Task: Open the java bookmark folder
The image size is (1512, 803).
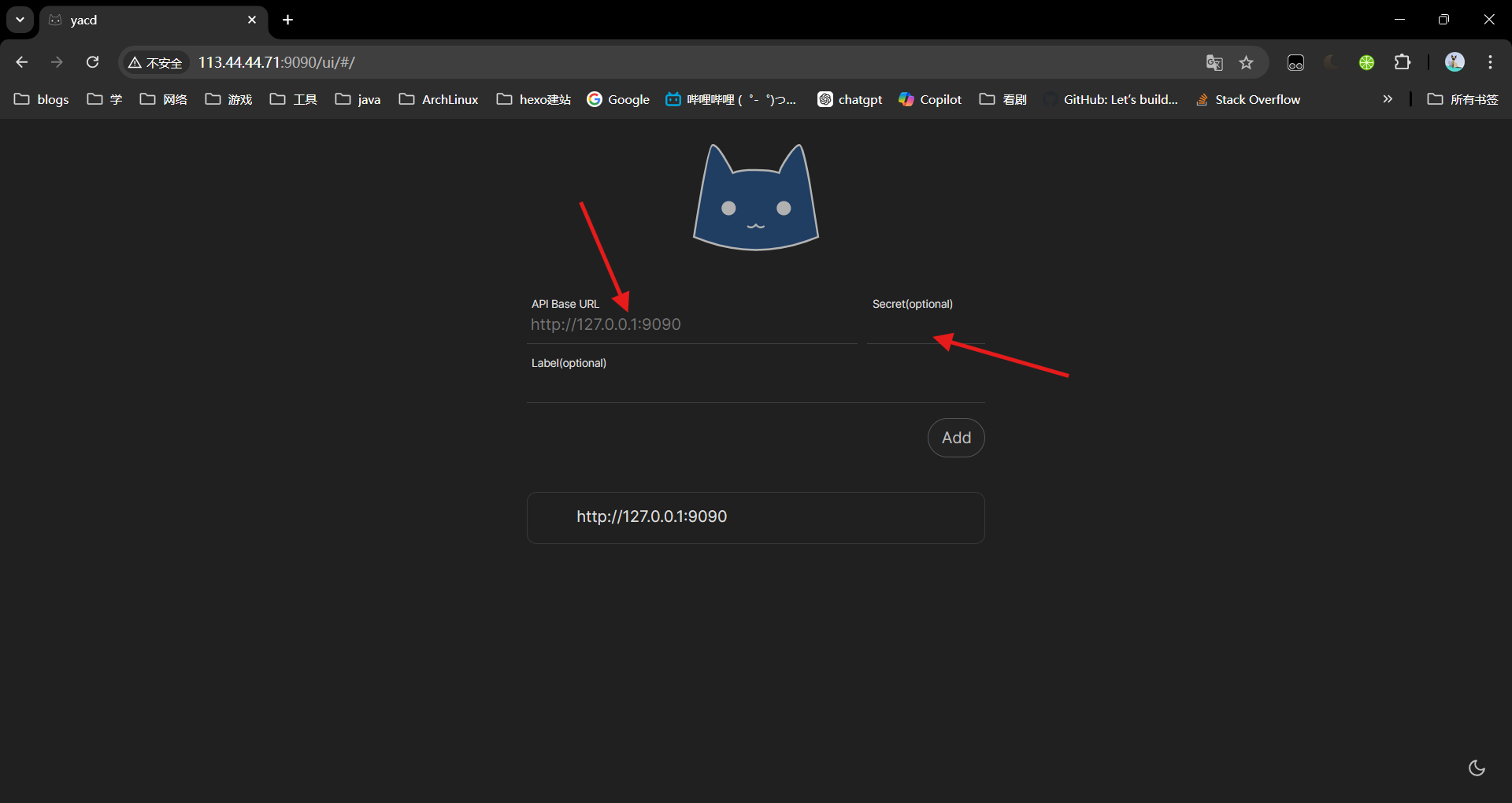Action: point(358,99)
